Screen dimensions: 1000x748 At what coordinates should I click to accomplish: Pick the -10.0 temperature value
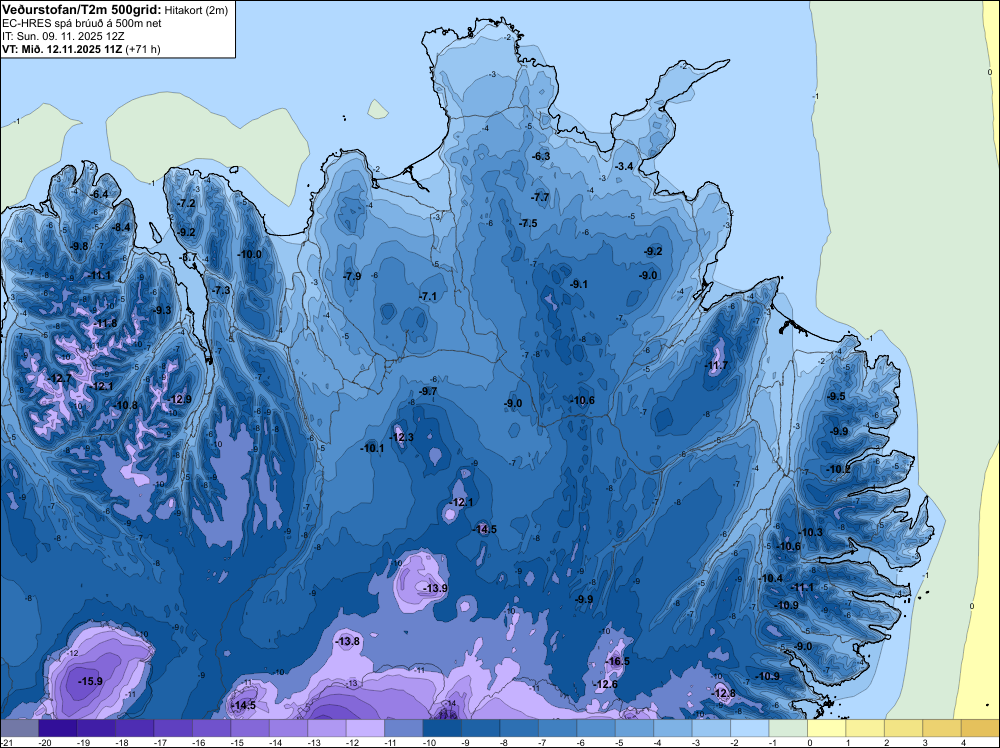pyautogui.click(x=249, y=254)
